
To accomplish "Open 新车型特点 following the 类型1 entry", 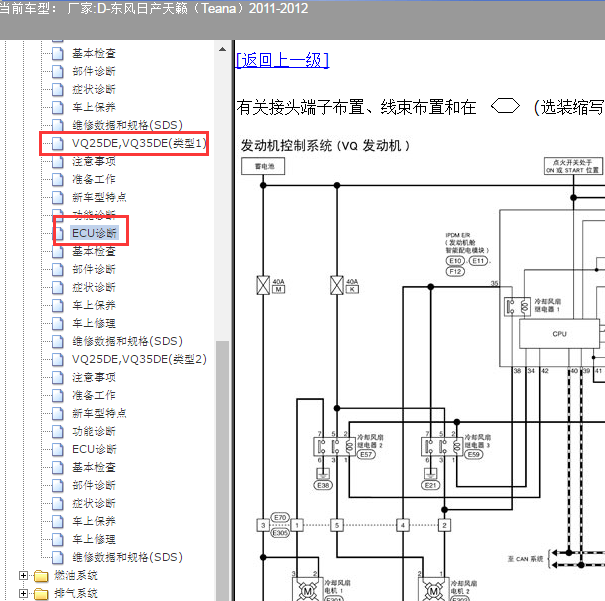I will [99, 197].
